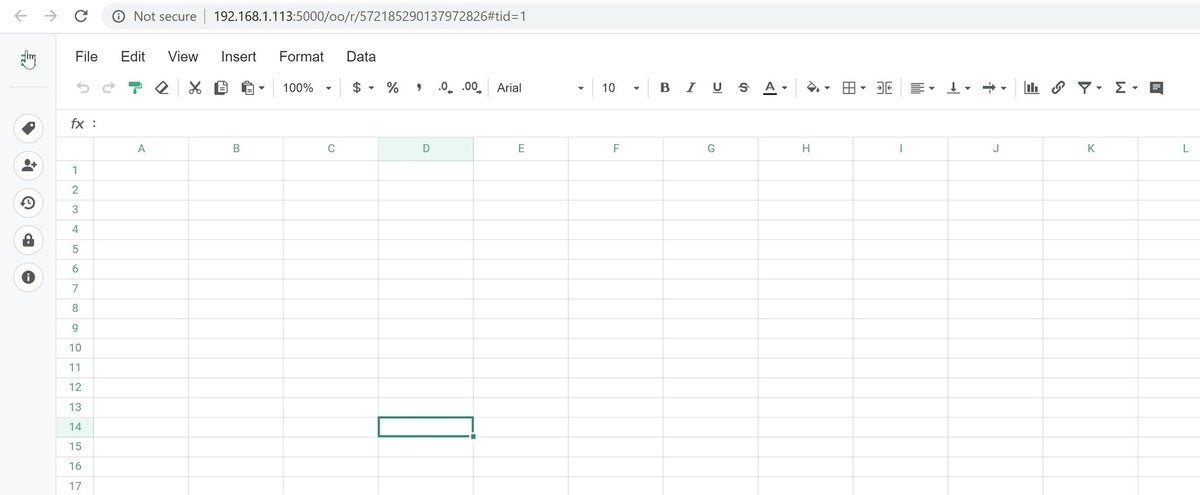Open the Format menu
1200x495 pixels.
pyautogui.click(x=301, y=57)
